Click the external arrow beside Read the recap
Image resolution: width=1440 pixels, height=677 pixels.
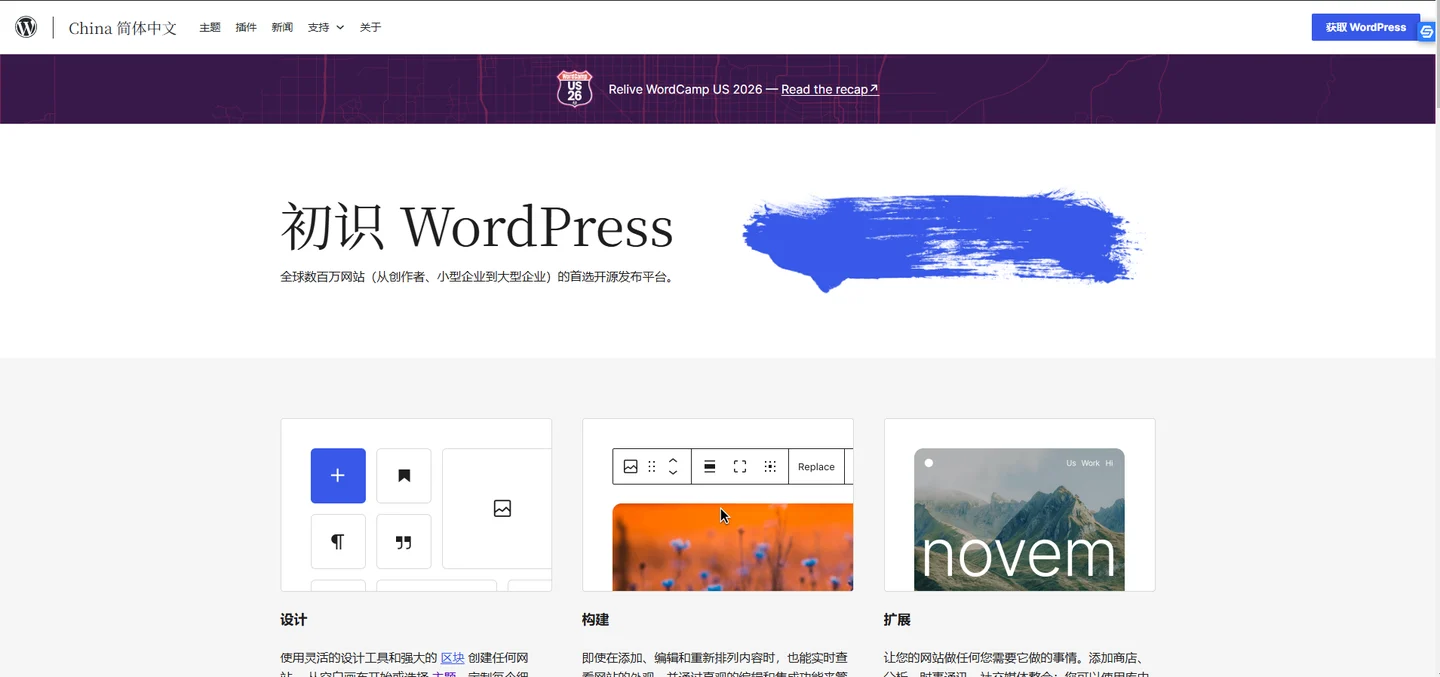pyautogui.click(x=874, y=89)
